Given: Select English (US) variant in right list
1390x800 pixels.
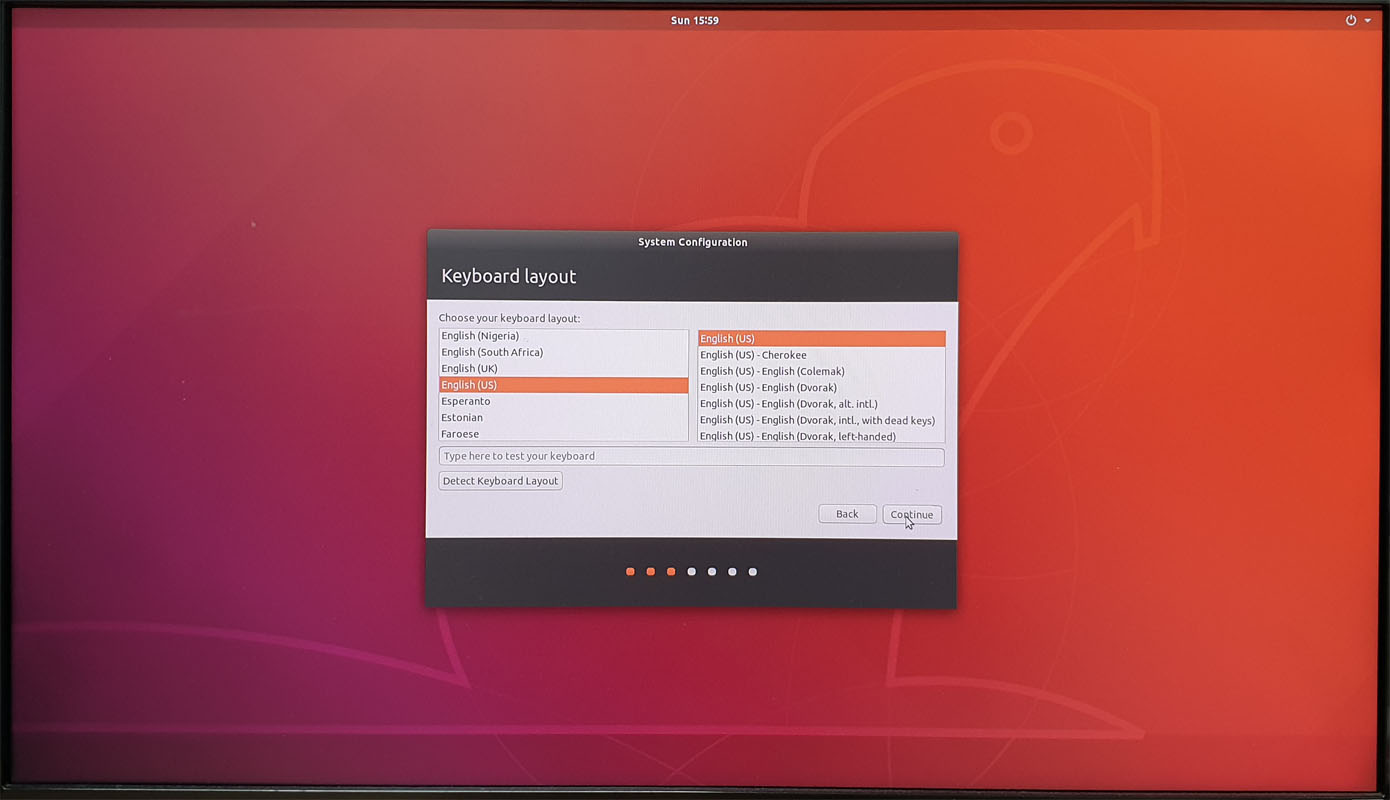Looking at the screenshot, I should point(821,339).
